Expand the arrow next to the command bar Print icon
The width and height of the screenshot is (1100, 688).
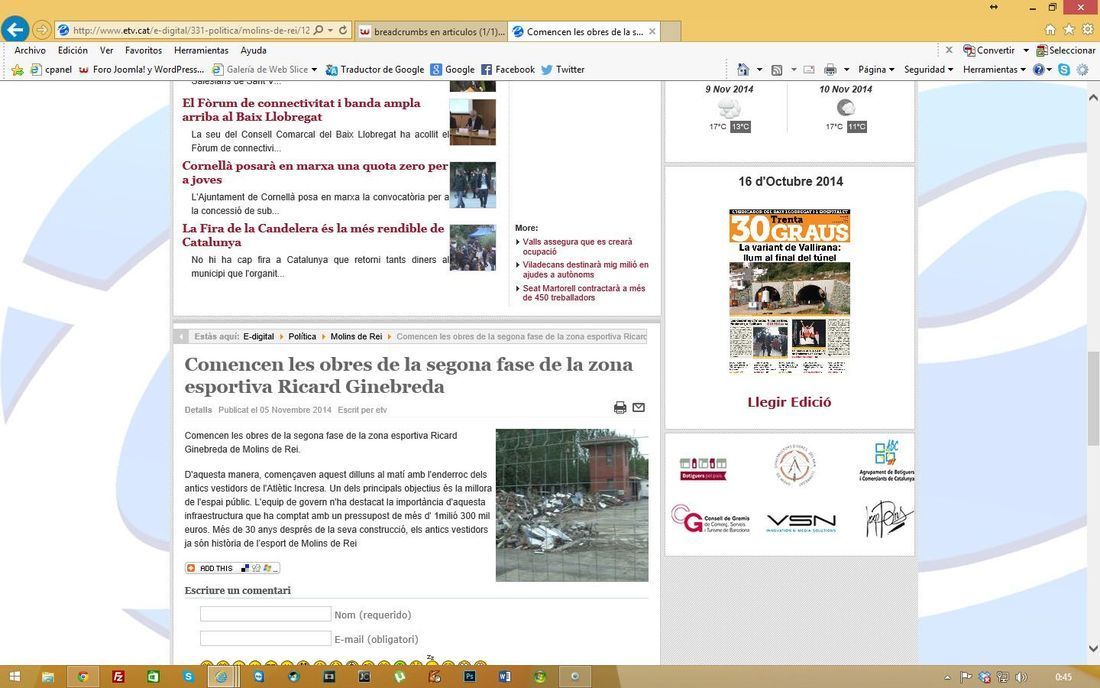point(846,69)
